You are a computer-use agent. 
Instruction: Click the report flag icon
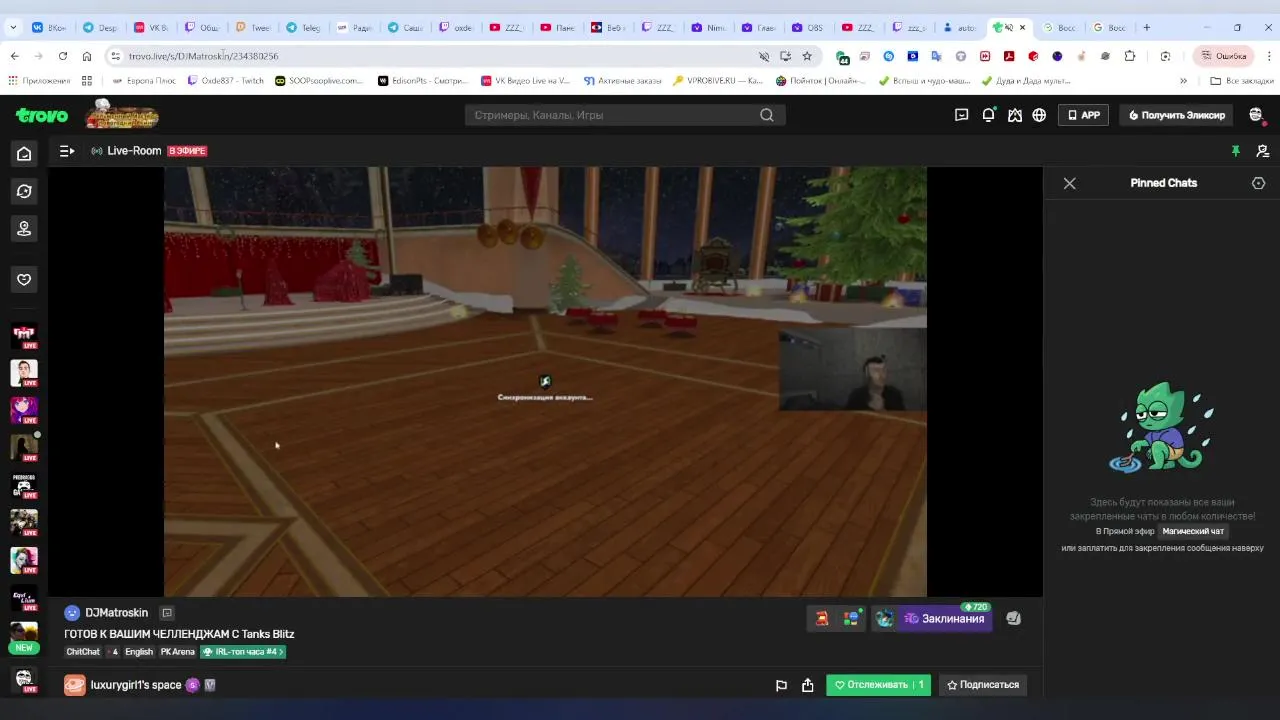[x=781, y=685]
